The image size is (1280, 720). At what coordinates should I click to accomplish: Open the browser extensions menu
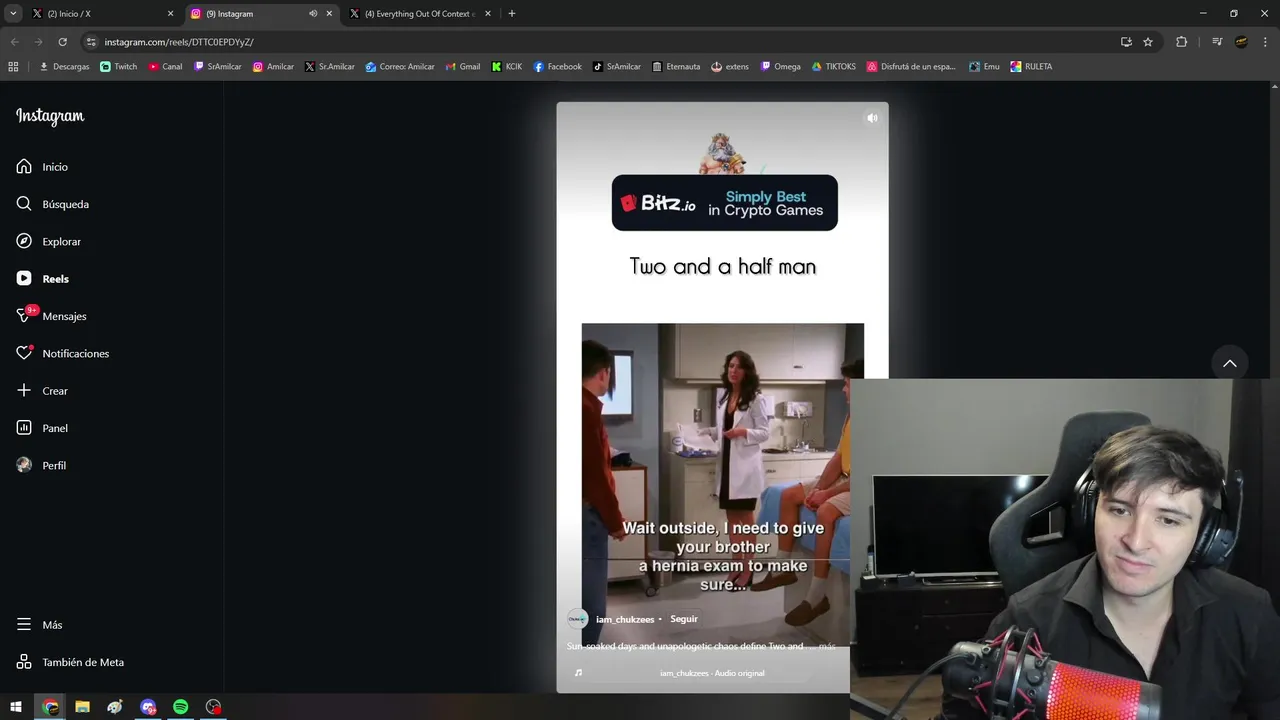pyautogui.click(x=1182, y=42)
